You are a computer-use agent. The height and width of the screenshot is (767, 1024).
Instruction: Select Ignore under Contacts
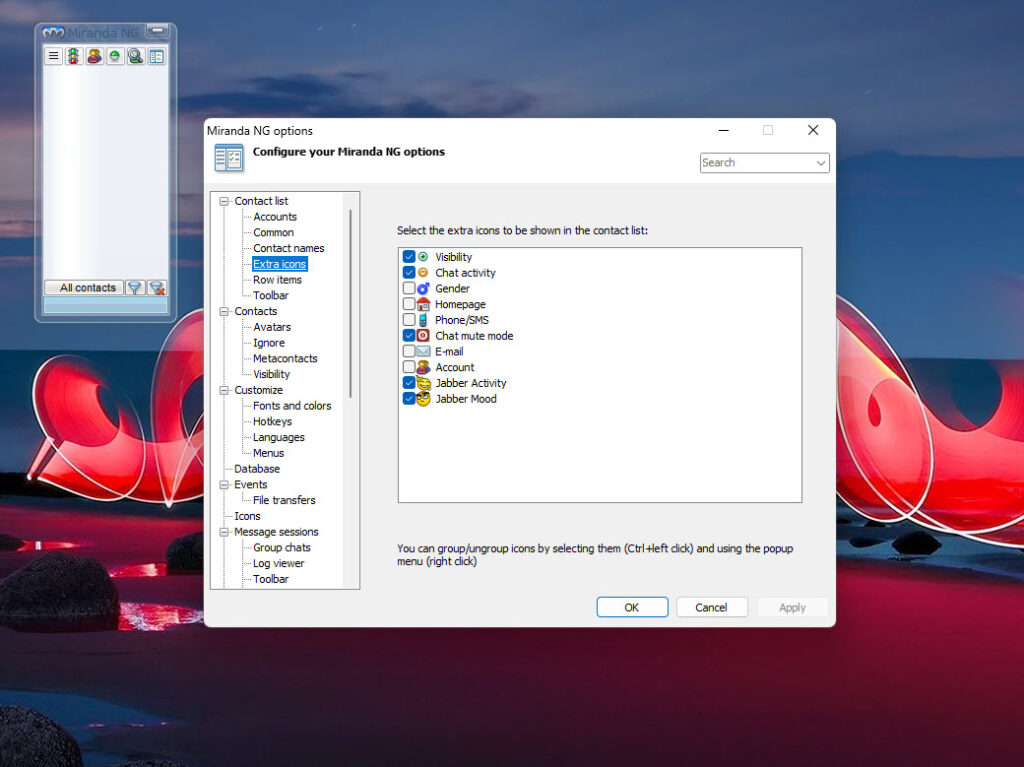pos(268,343)
